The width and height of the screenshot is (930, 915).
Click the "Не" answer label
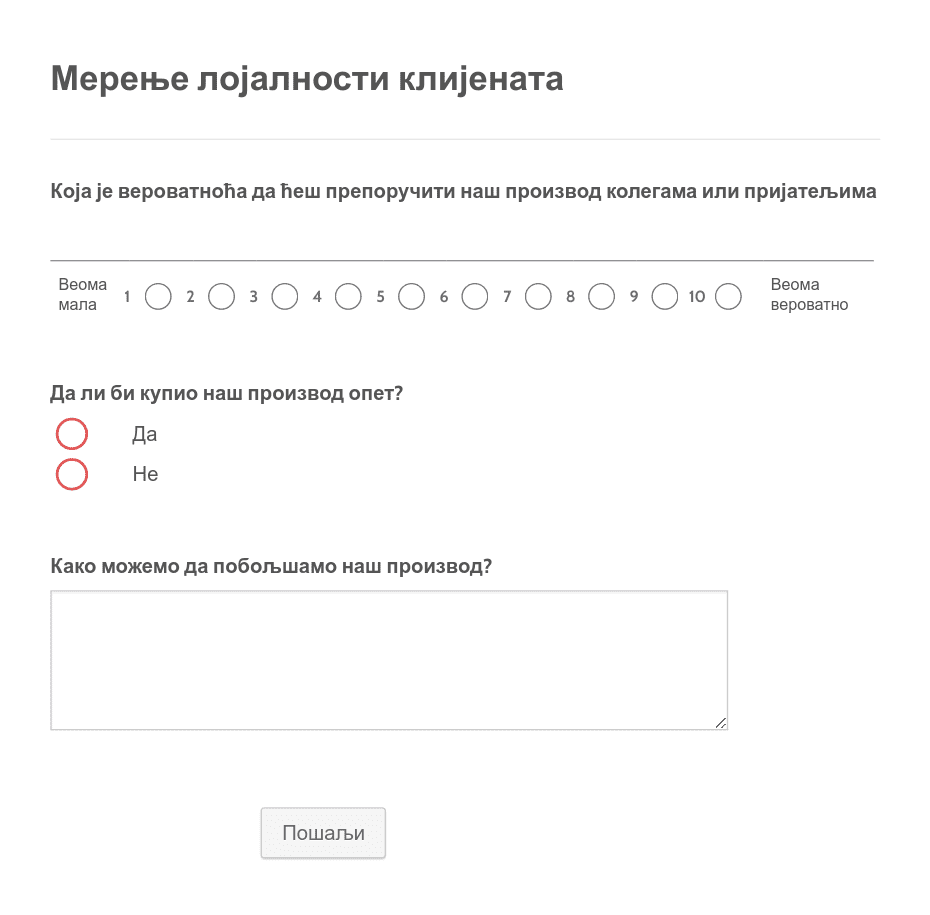coord(145,474)
